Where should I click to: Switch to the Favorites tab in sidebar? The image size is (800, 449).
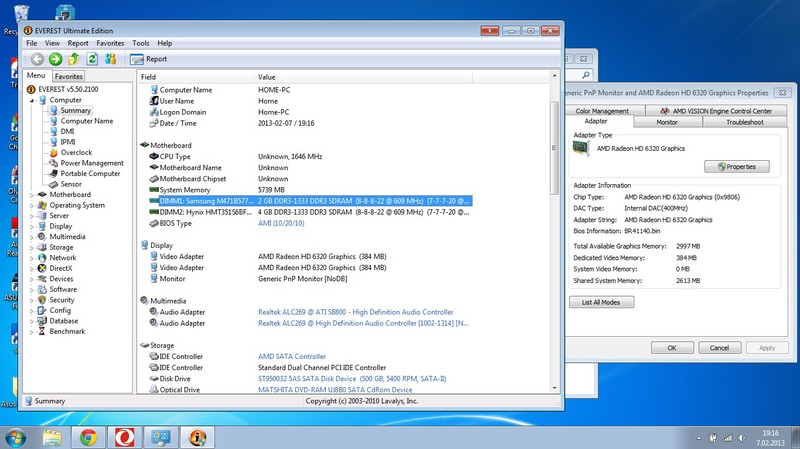click(x=69, y=76)
